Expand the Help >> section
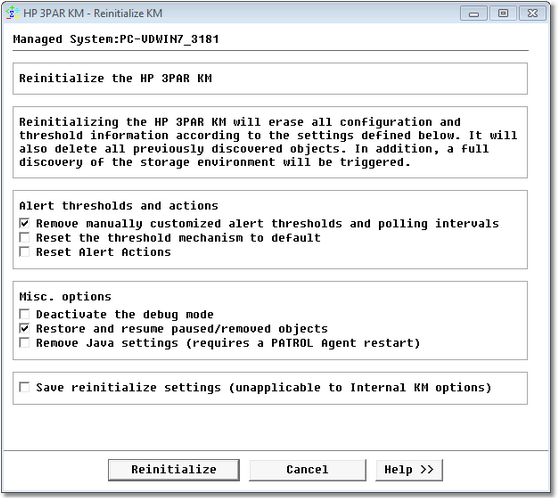The height and width of the screenshot is (500, 558). coord(409,469)
